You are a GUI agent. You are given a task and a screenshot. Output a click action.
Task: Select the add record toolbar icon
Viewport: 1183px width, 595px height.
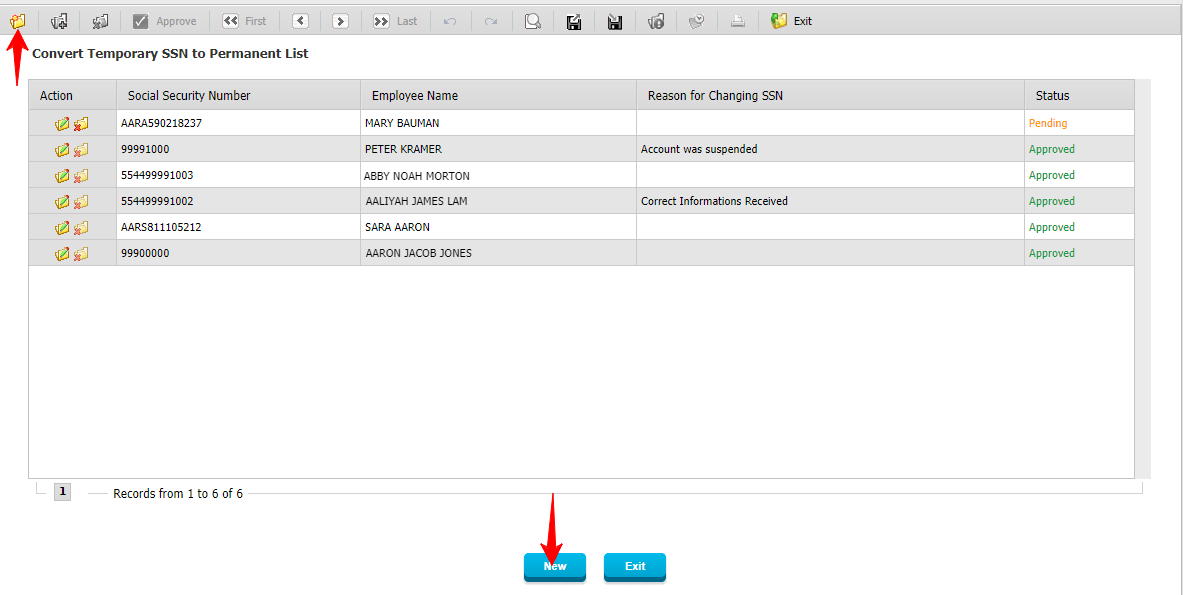[x=60, y=20]
